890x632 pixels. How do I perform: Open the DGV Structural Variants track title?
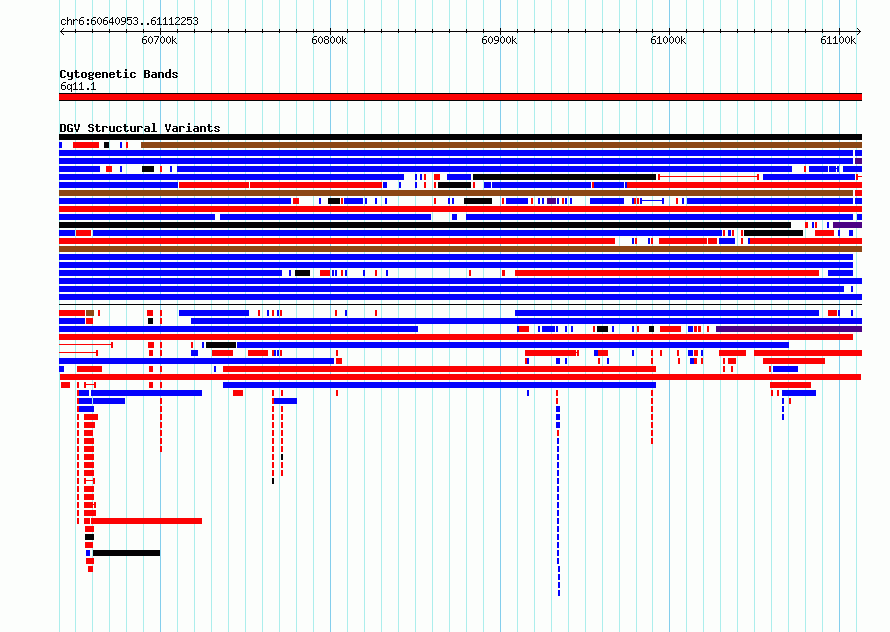point(140,128)
